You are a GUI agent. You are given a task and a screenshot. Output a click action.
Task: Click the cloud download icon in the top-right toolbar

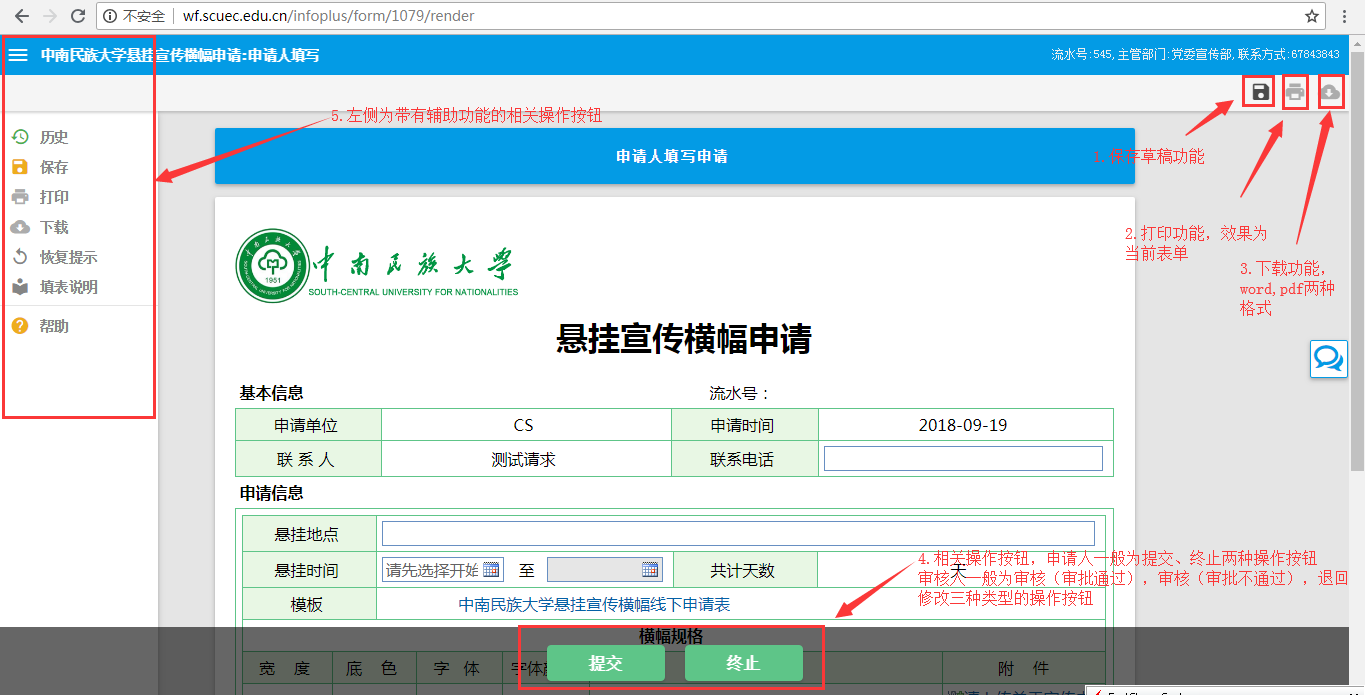coord(1330,93)
